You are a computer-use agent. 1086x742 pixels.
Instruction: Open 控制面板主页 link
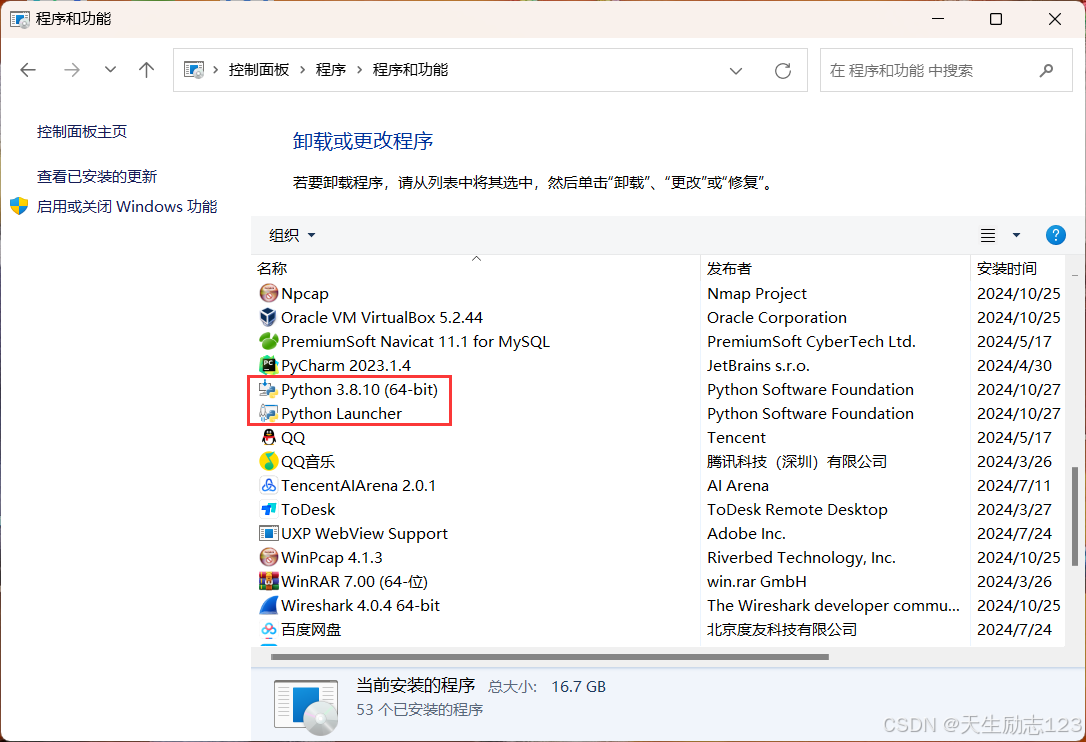tap(82, 132)
